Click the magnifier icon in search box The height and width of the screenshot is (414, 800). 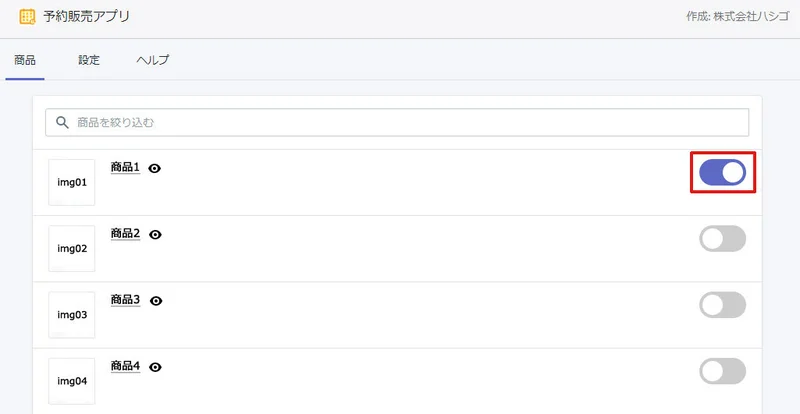(x=62, y=123)
